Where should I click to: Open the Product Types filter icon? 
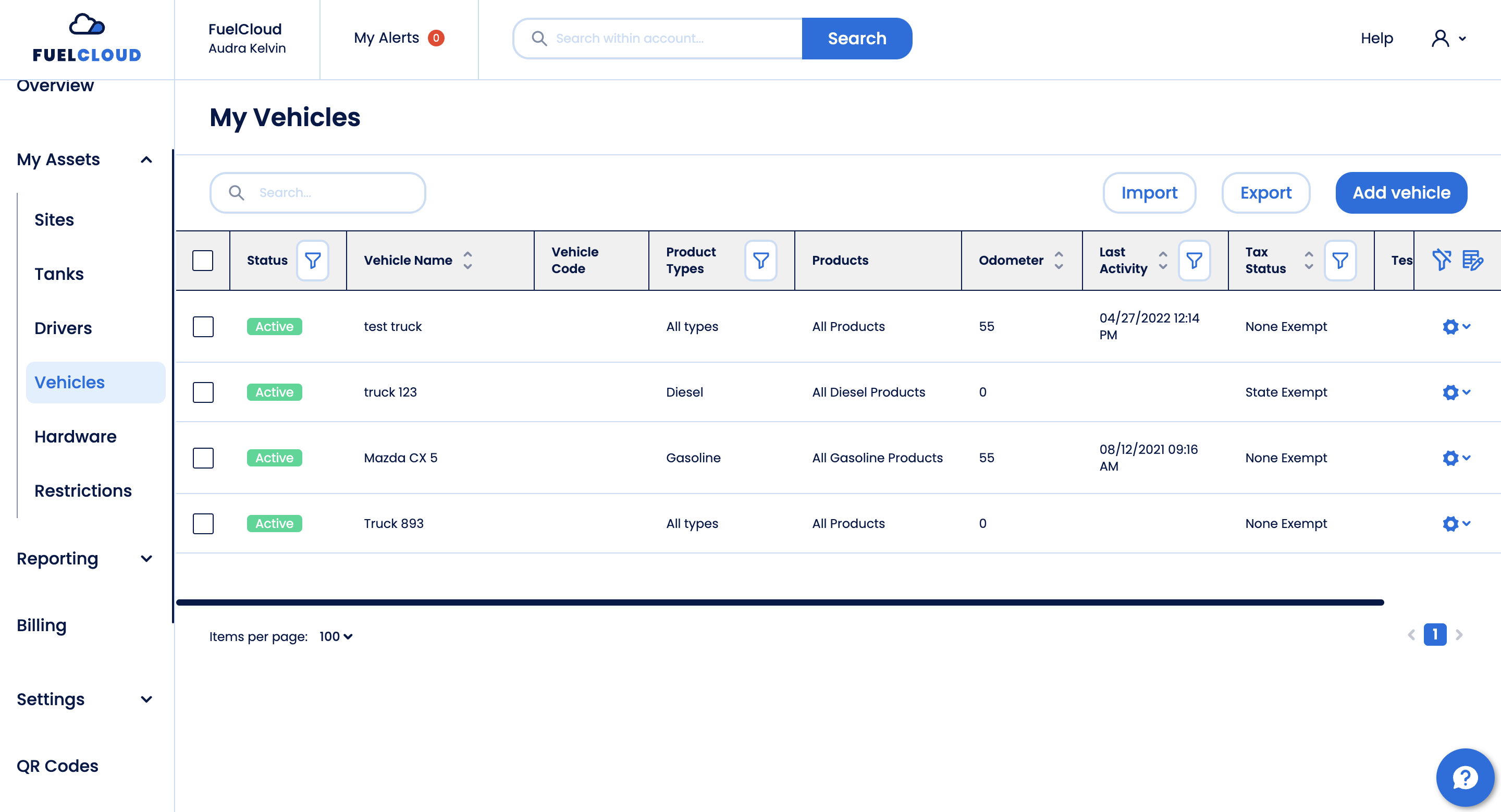point(760,261)
